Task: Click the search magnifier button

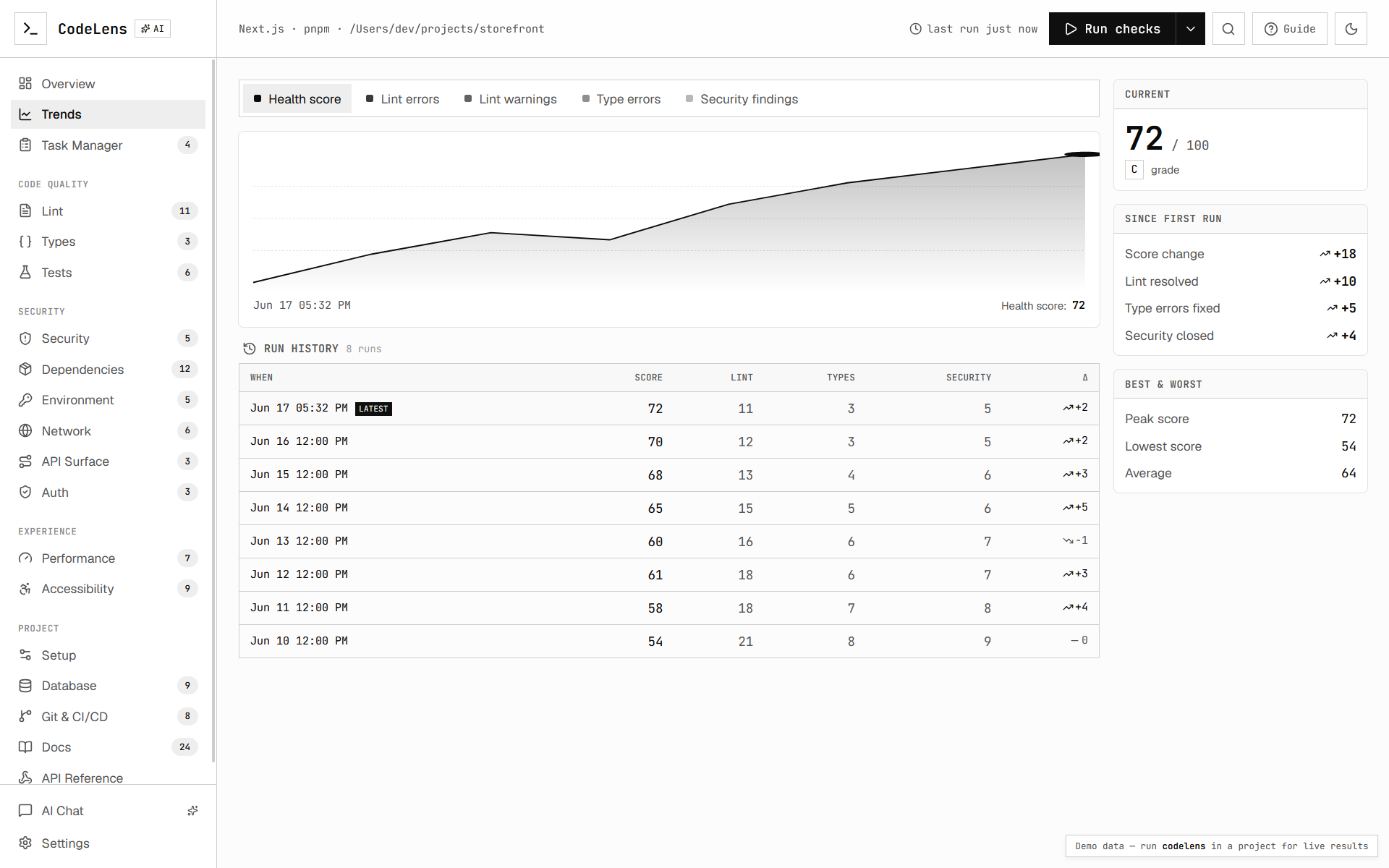Action: (1228, 29)
